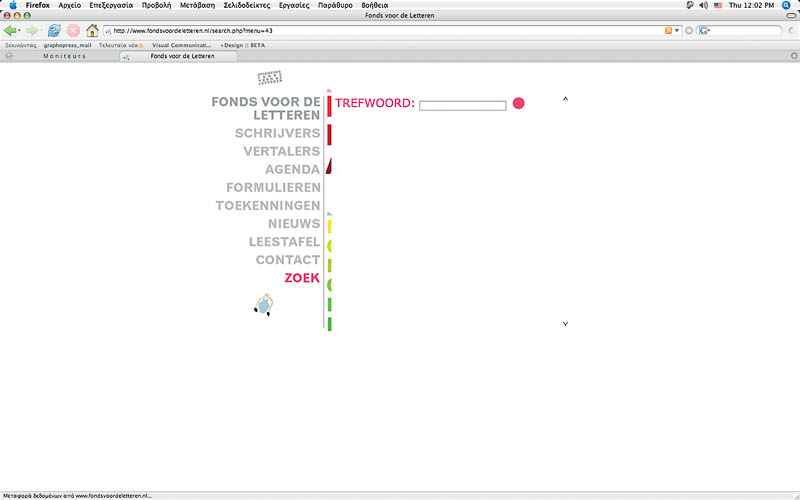Click the volume icon in the menu bar
800x500 pixels.
pos(704,5)
